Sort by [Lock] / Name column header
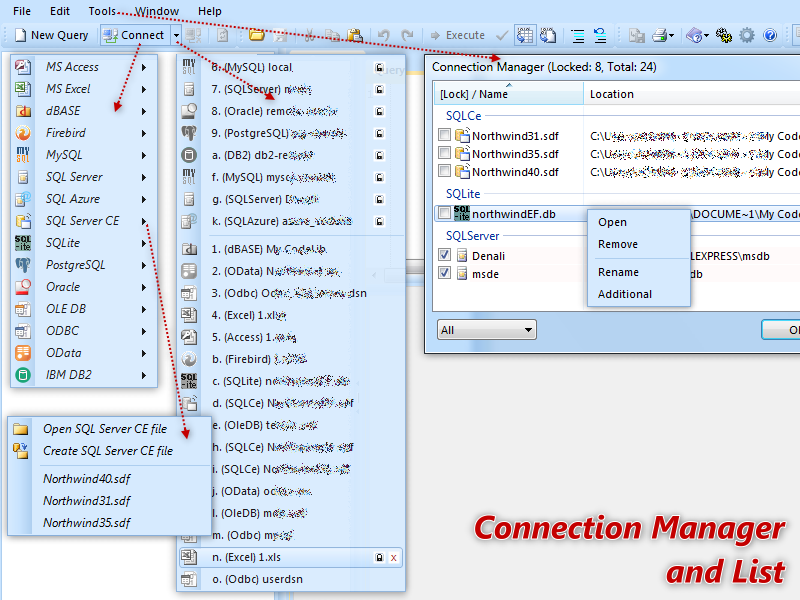The height and width of the screenshot is (600, 800). [508, 94]
